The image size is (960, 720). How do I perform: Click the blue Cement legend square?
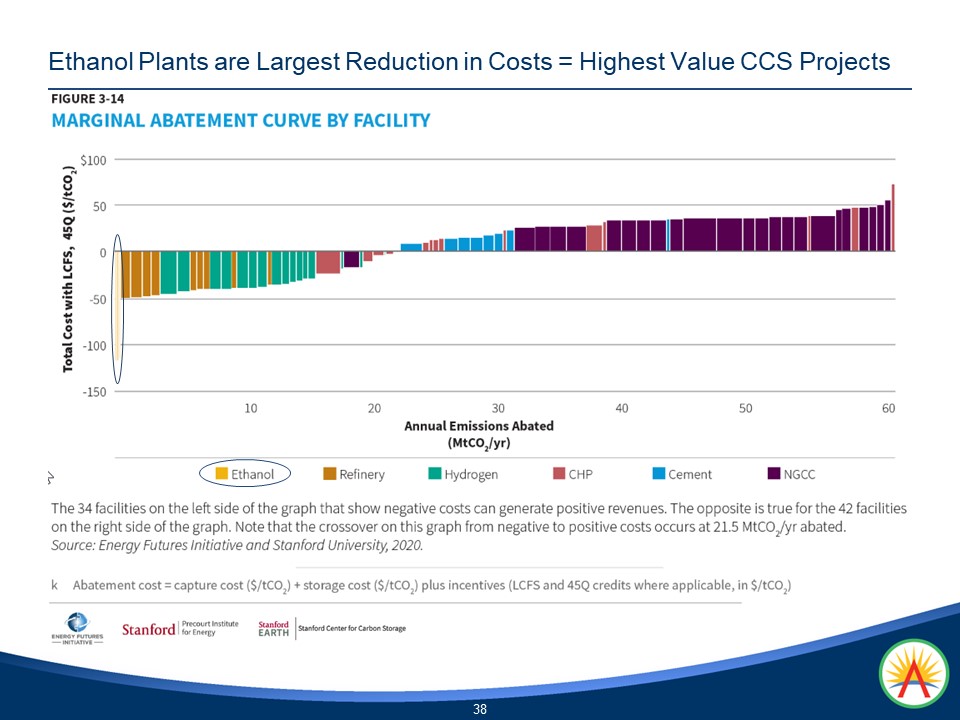659,474
